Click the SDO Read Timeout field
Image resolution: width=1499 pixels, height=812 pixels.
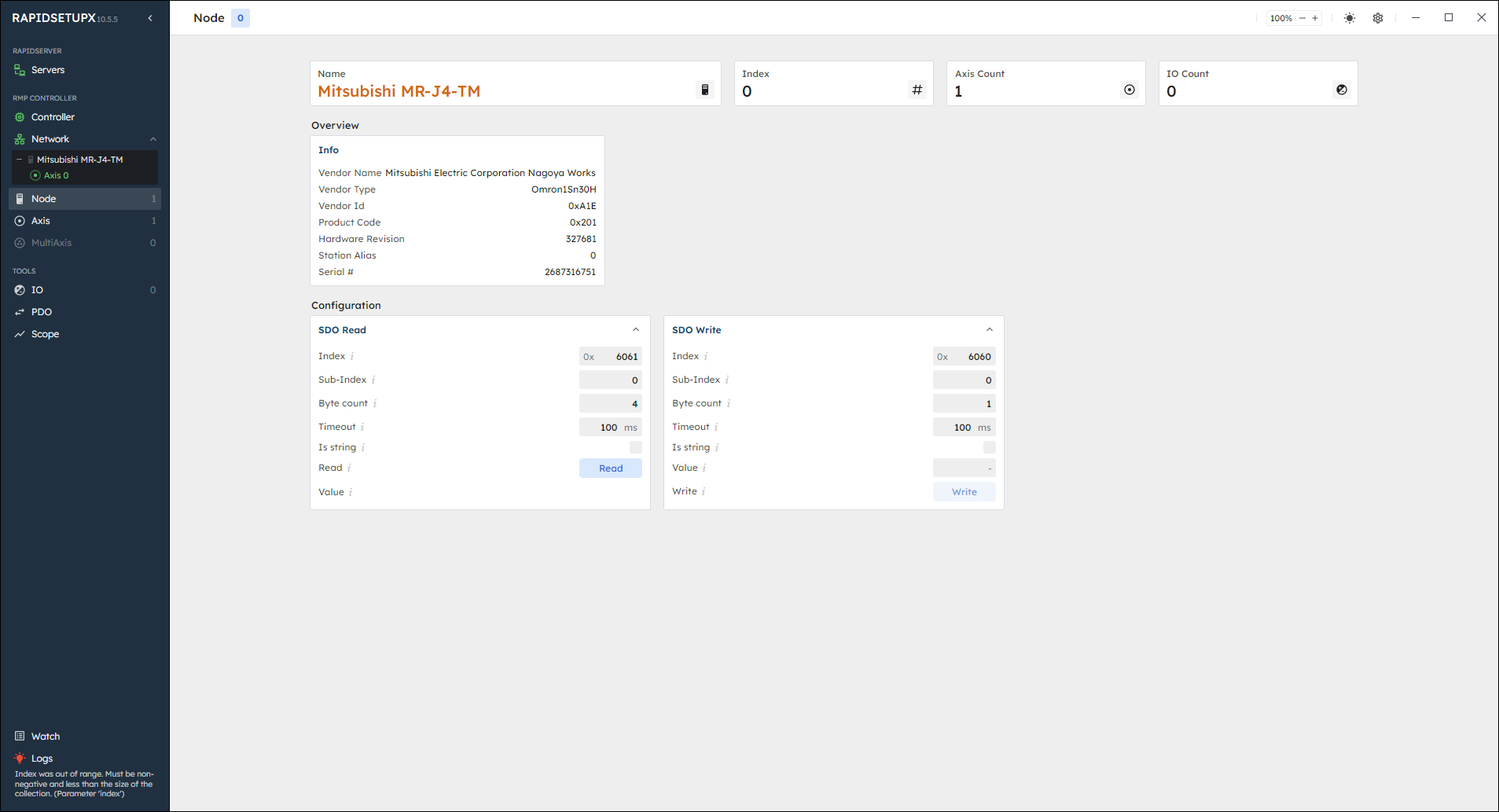tap(611, 428)
